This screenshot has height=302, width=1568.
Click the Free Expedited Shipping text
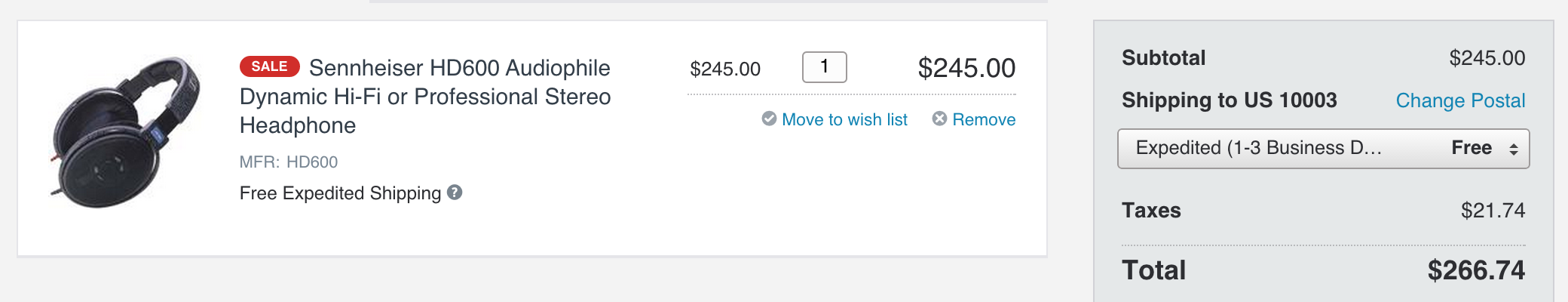pos(340,193)
